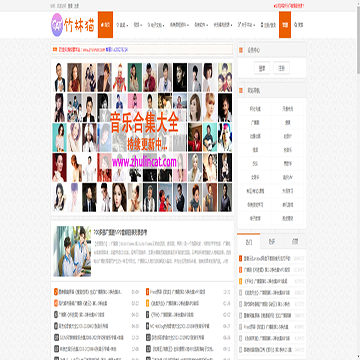Viewport: 360px width, 360px height.
Task: Expand the first dropdown nav item after home
Action: click(x=121, y=25)
